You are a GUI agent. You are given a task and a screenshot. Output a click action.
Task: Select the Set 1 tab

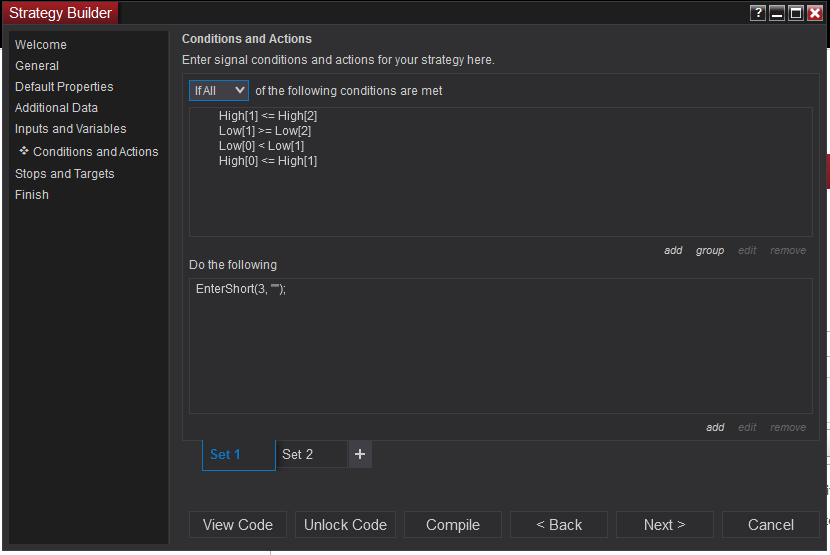point(226,454)
